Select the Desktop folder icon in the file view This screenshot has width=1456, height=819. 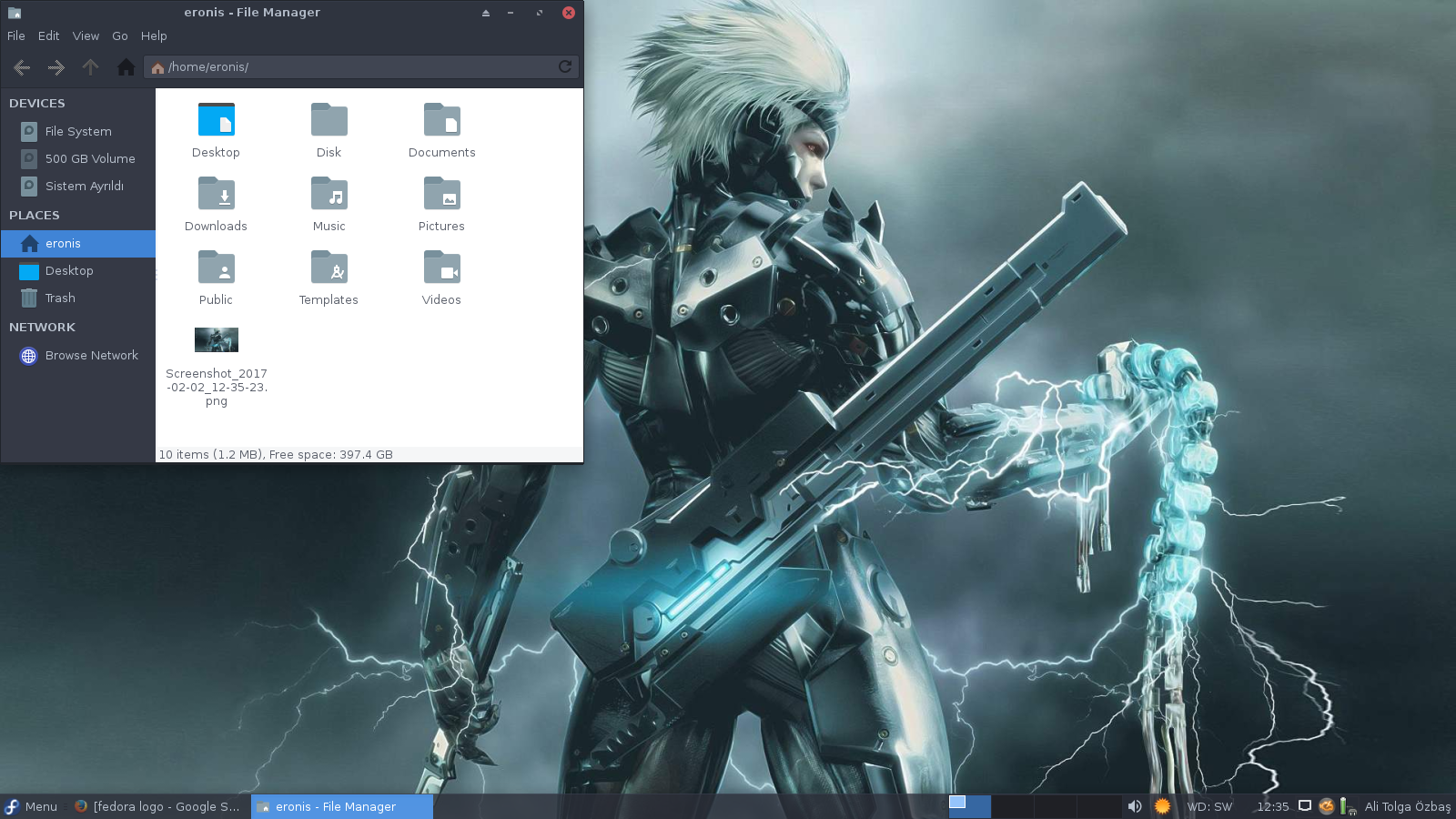coord(217,120)
